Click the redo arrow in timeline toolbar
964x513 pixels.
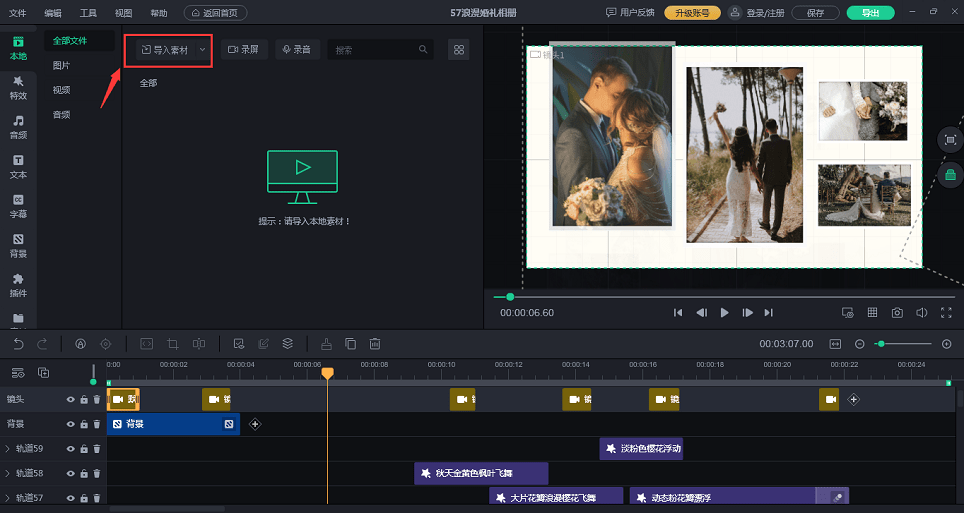[42, 344]
